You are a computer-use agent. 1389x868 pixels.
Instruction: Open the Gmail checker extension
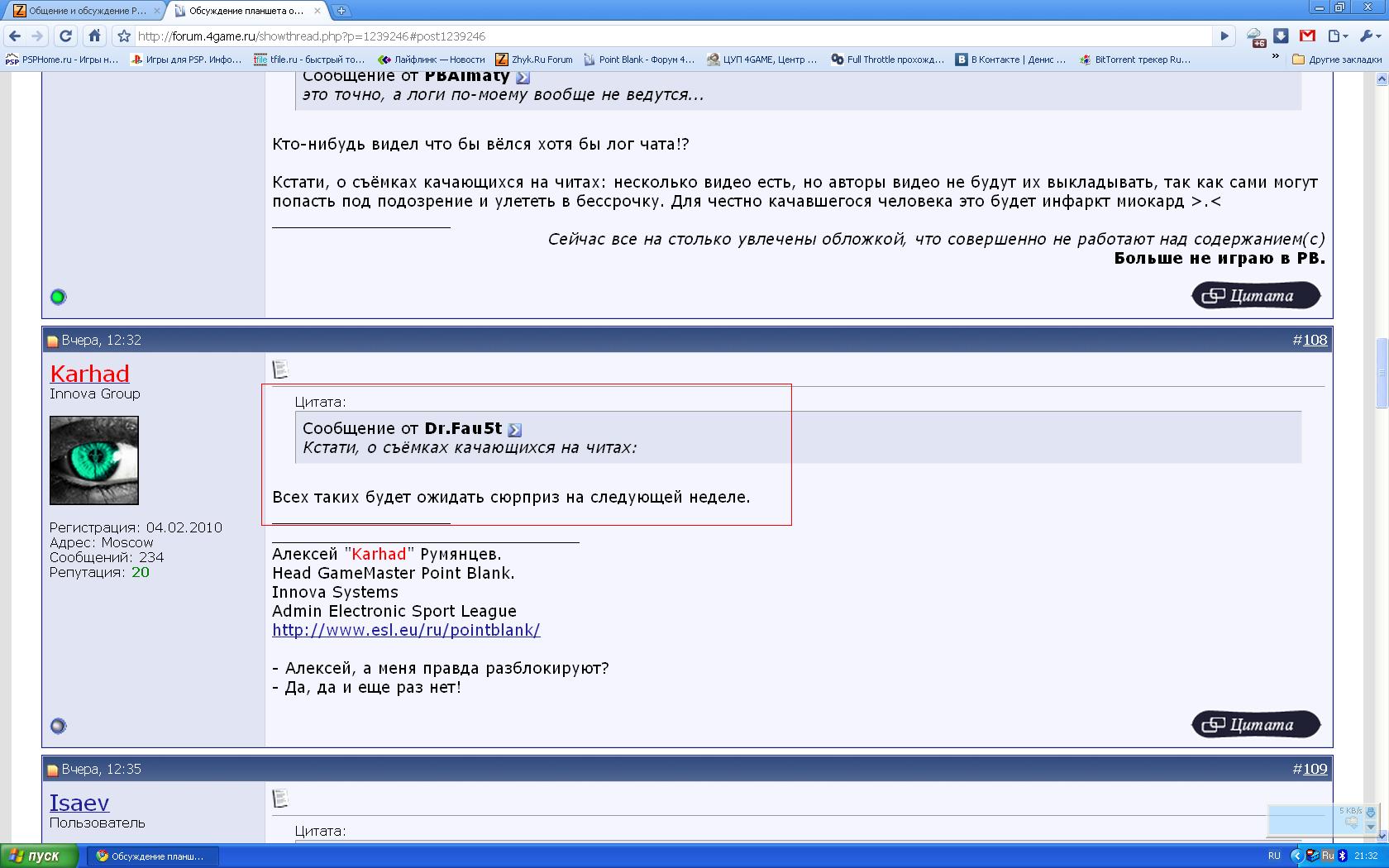pyautogui.click(x=1307, y=36)
